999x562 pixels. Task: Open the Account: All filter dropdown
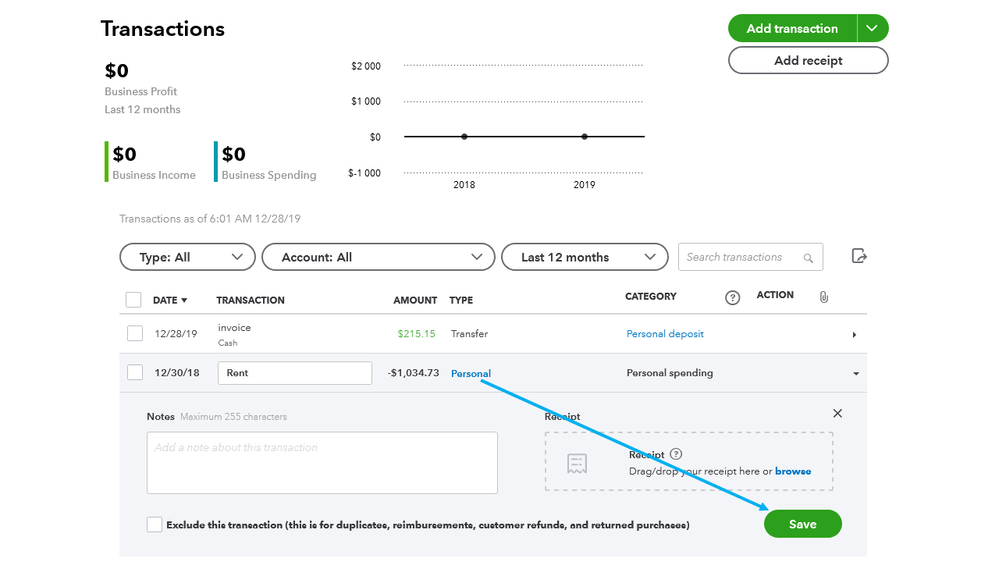click(x=378, y=257)
